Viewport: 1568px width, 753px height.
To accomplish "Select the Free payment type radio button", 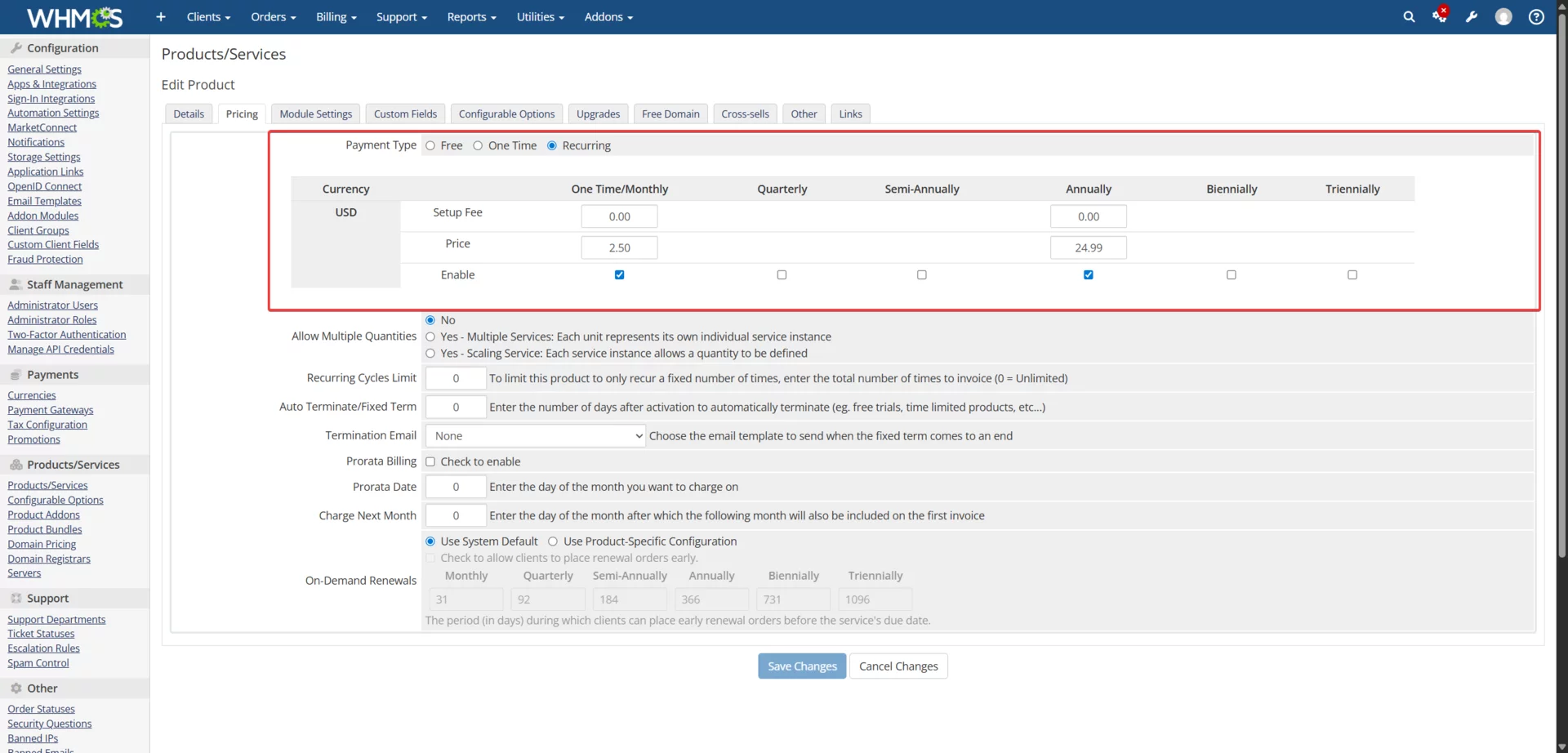I will [x=431, y=145].
